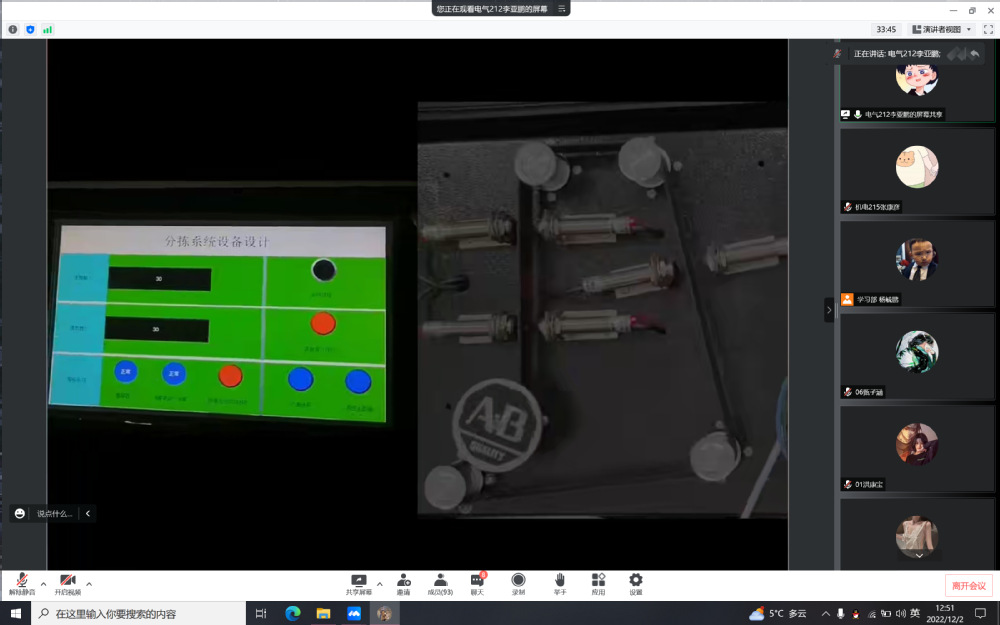
Task: Start recording with the 录制 button
Action: (x=518, y=582)
